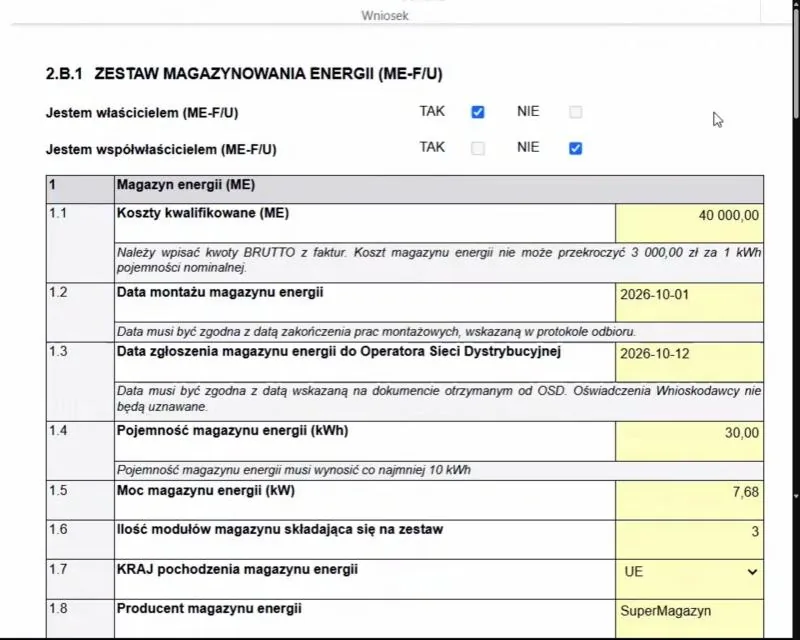Click note Data musi być zgodna z datą zakończenia

pyautogui.click(x=376, y=332)
